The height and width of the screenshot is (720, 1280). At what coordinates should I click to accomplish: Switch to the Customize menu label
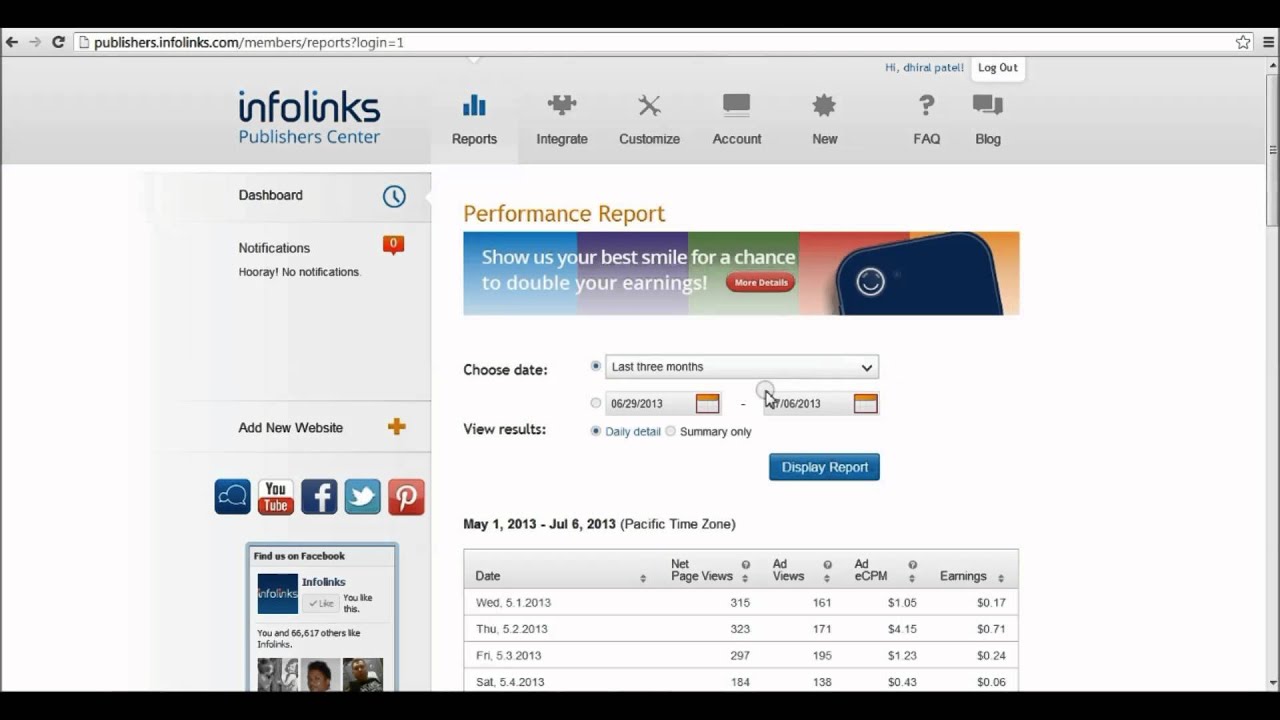[649, 139]
